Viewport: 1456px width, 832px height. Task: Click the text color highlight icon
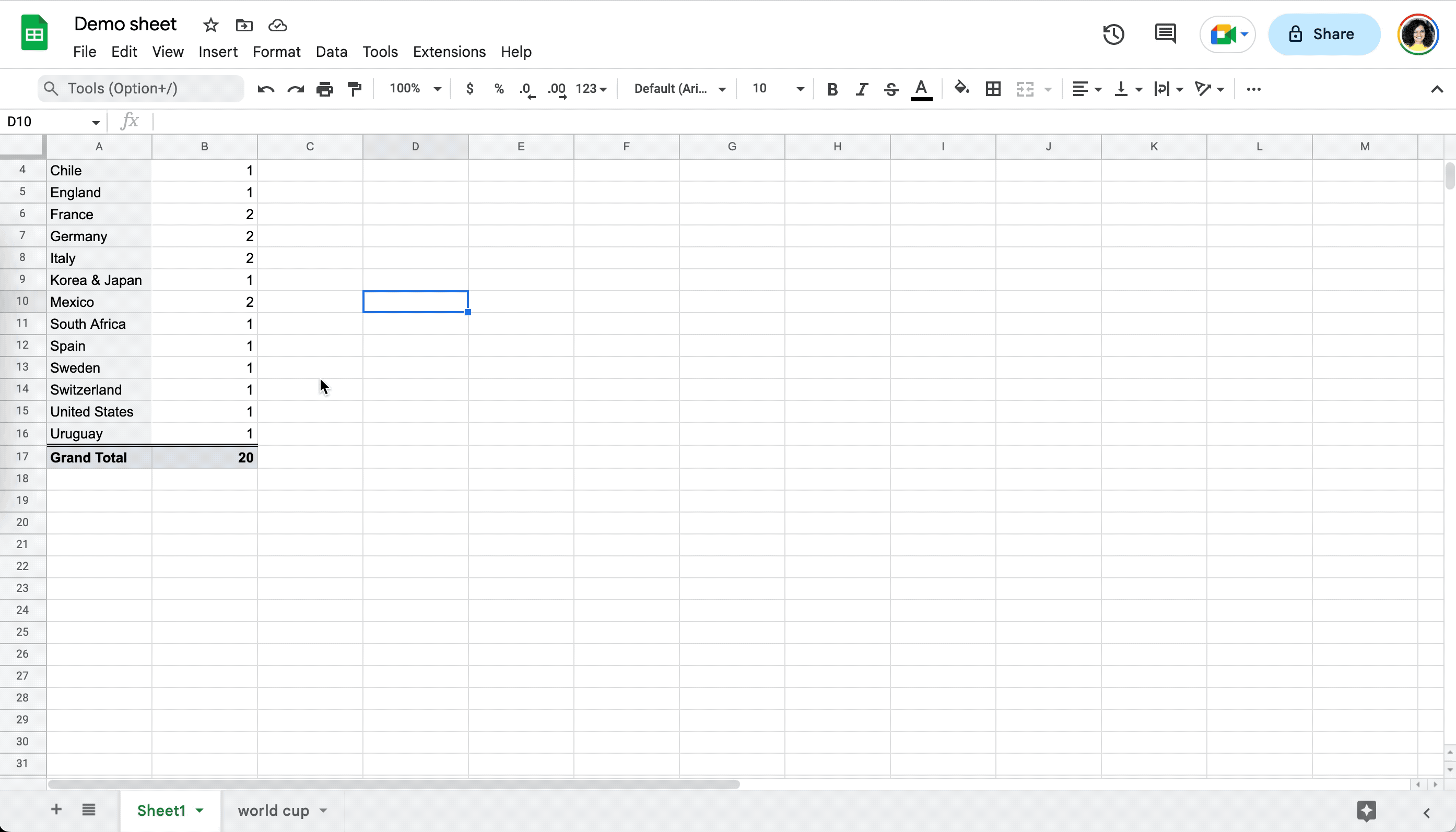921,88
